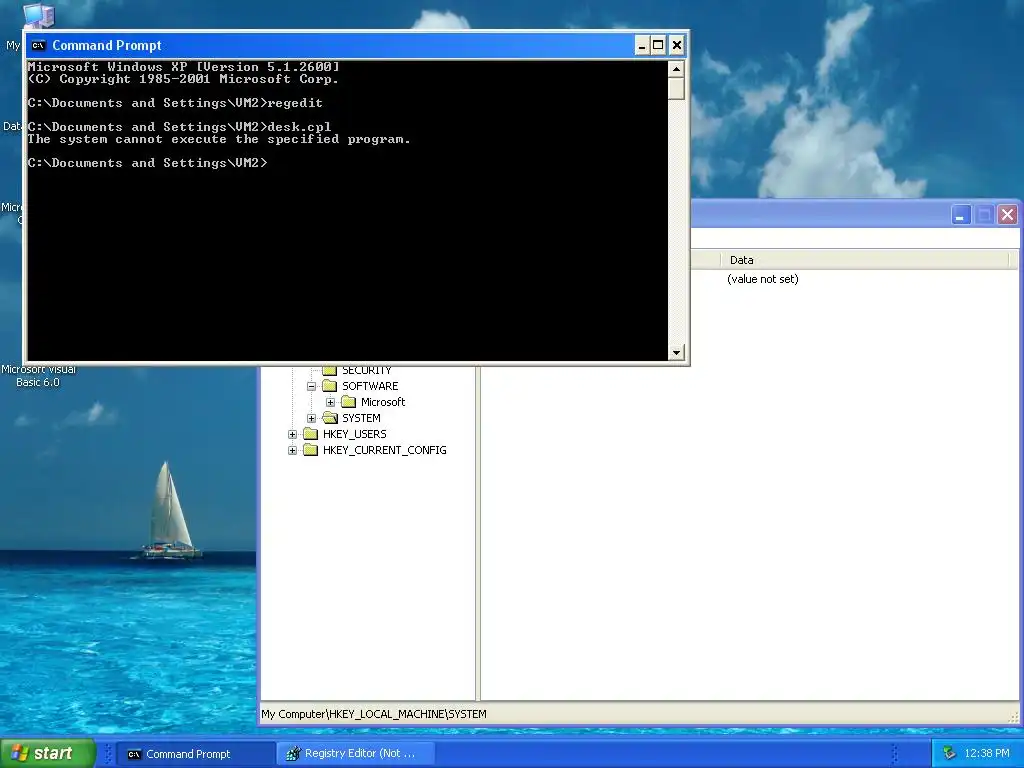1024x768 pixels.
Task: Select the Microsoft folder icon in the registry tree
Action: pos(348,402)
